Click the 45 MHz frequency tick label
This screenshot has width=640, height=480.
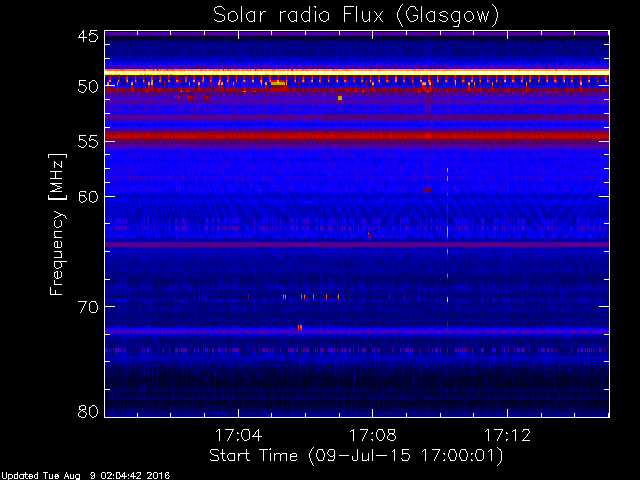click(88, 36)
